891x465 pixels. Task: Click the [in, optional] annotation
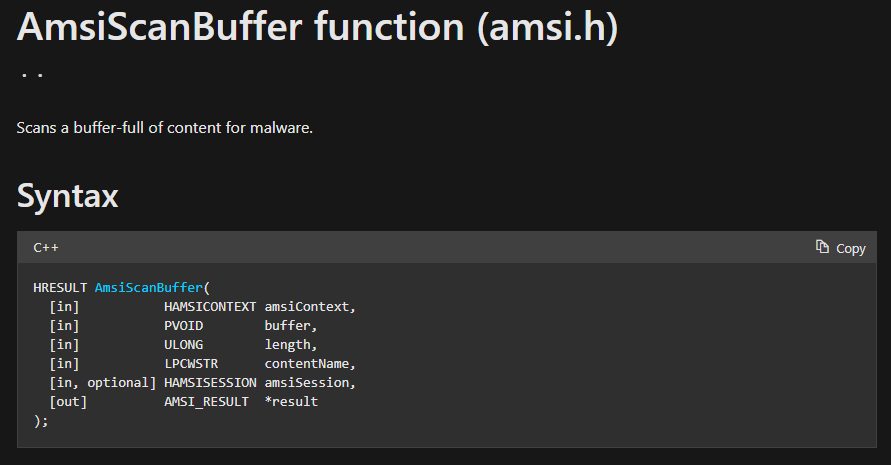tap(103, 383)
